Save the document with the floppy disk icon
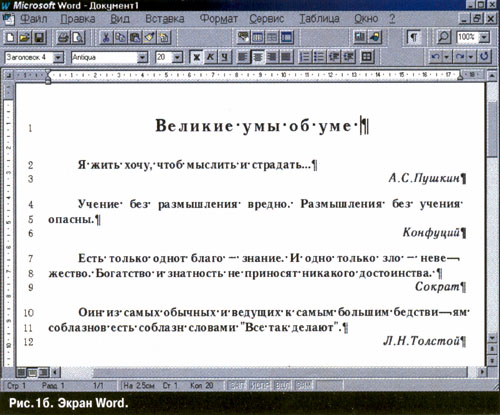 pos(39,37)
